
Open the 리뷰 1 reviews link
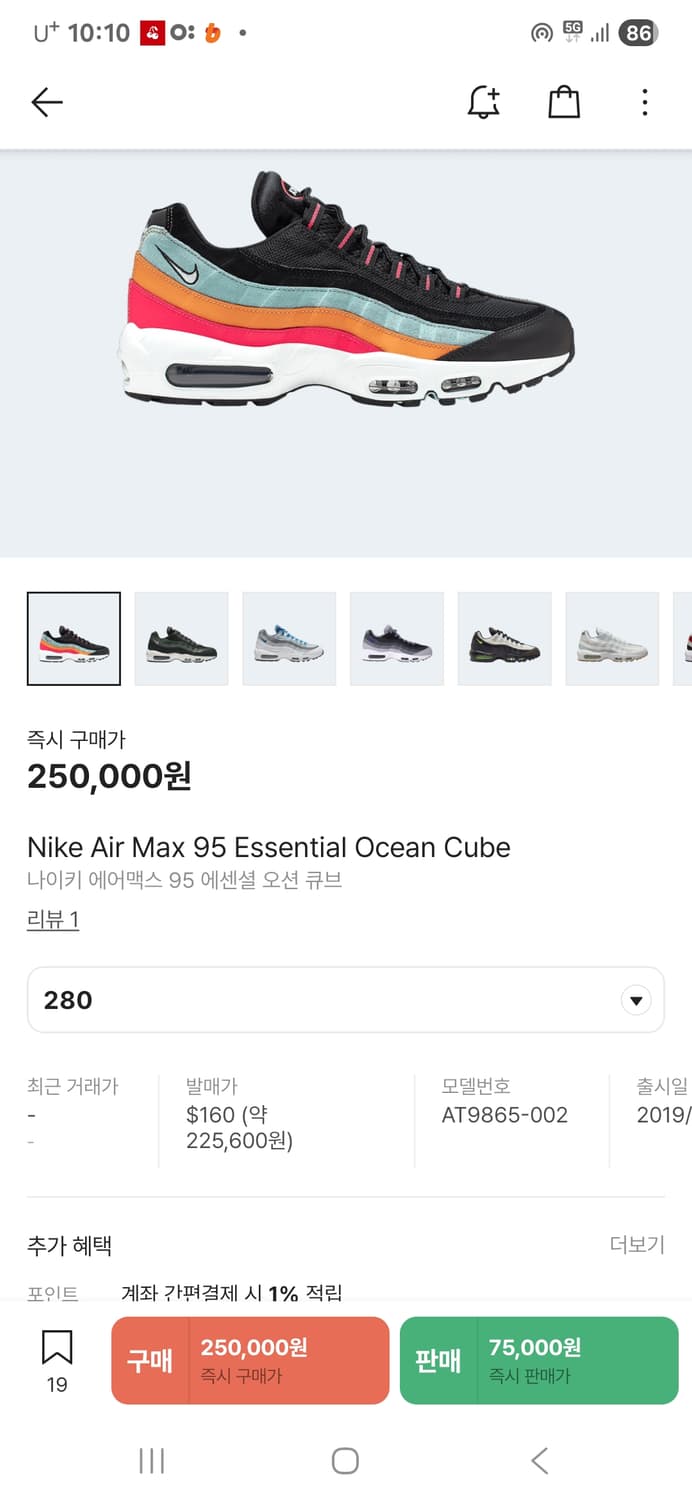tap(53, 920)
